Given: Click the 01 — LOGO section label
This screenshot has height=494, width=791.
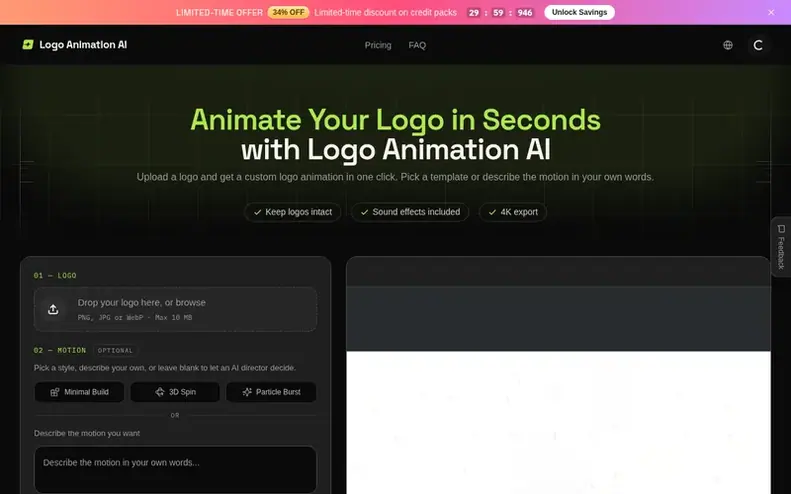Looking at the screenshot, I should tap(55, 276).
